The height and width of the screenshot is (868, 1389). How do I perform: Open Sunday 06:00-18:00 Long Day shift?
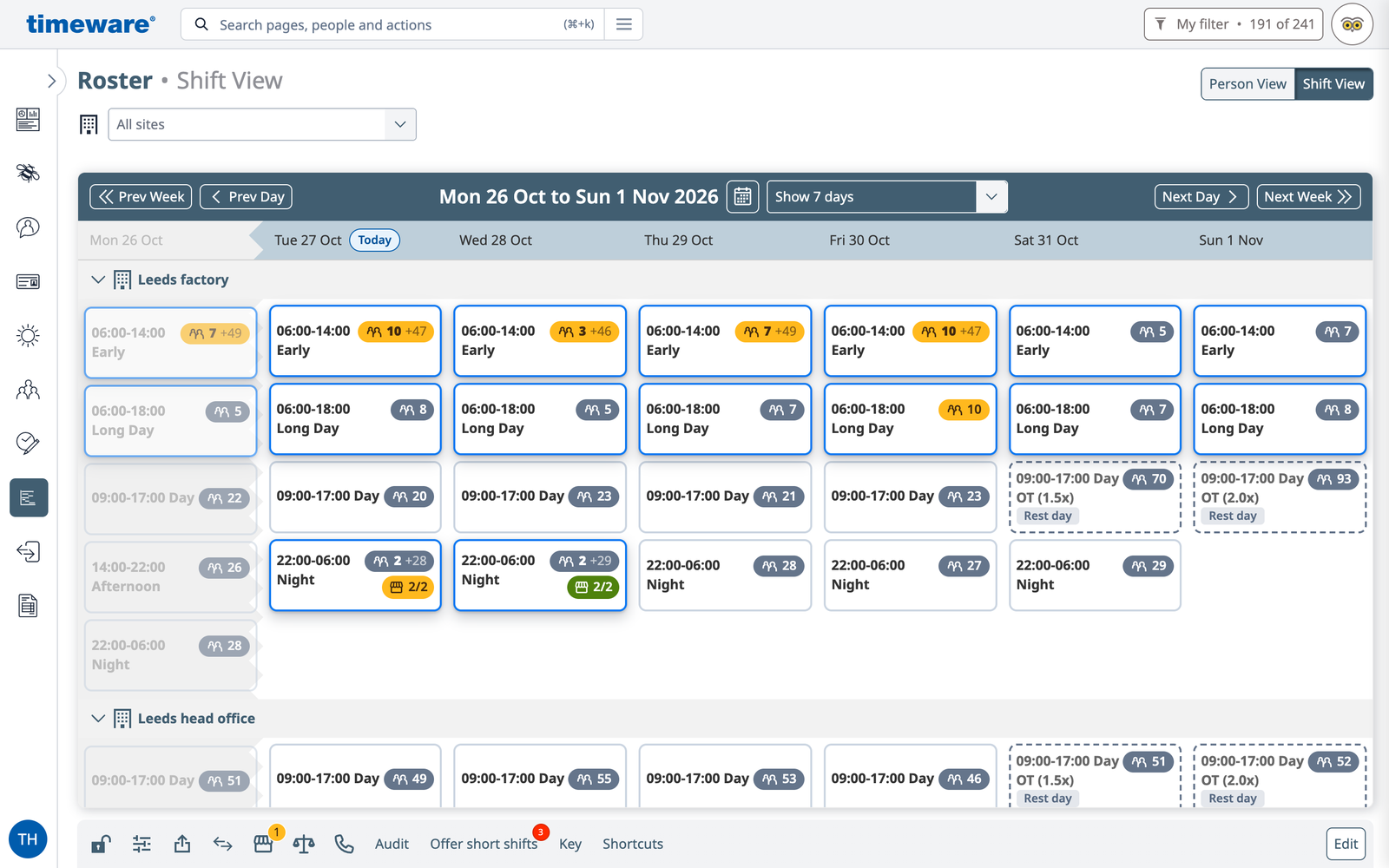(1280, 418)
